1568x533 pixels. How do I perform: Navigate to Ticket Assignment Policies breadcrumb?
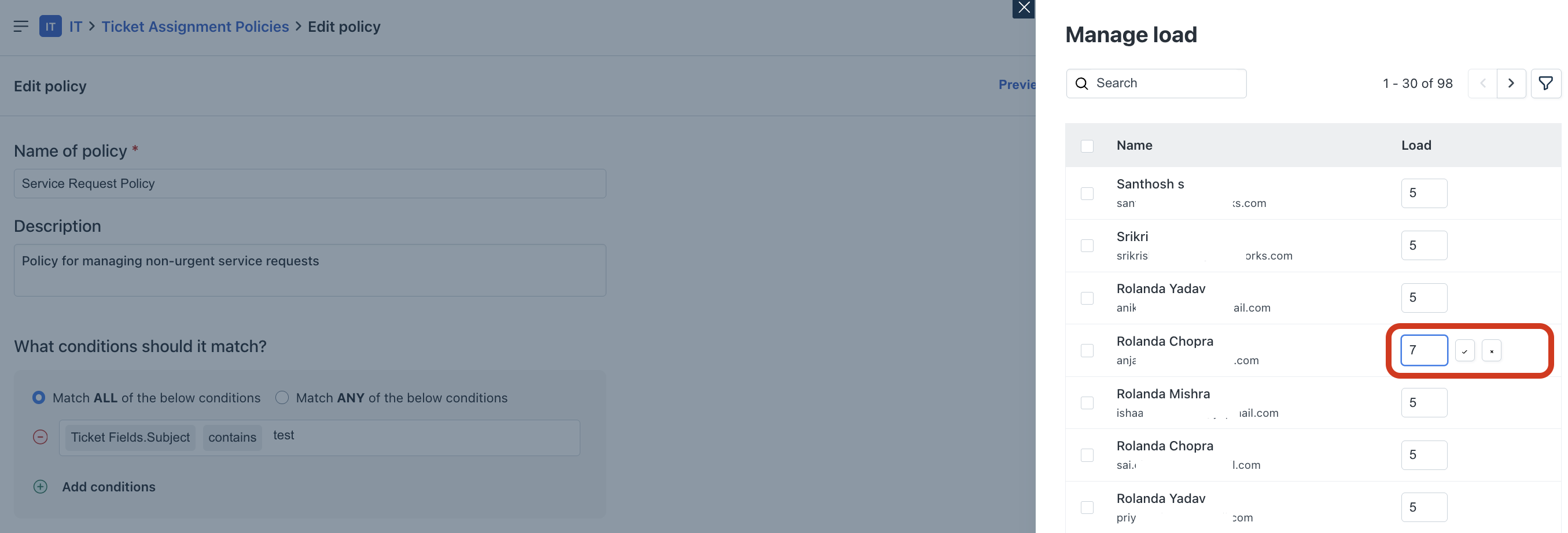195,27
